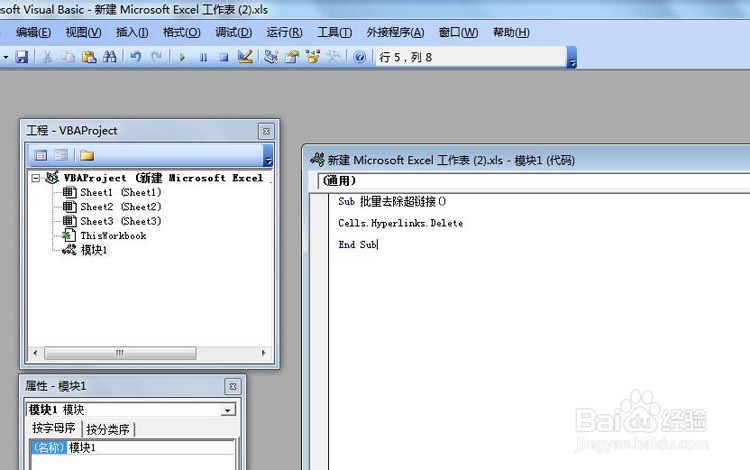Pause execution with the Break icon
The image size is (750, 470).
[x=203, y=57]
